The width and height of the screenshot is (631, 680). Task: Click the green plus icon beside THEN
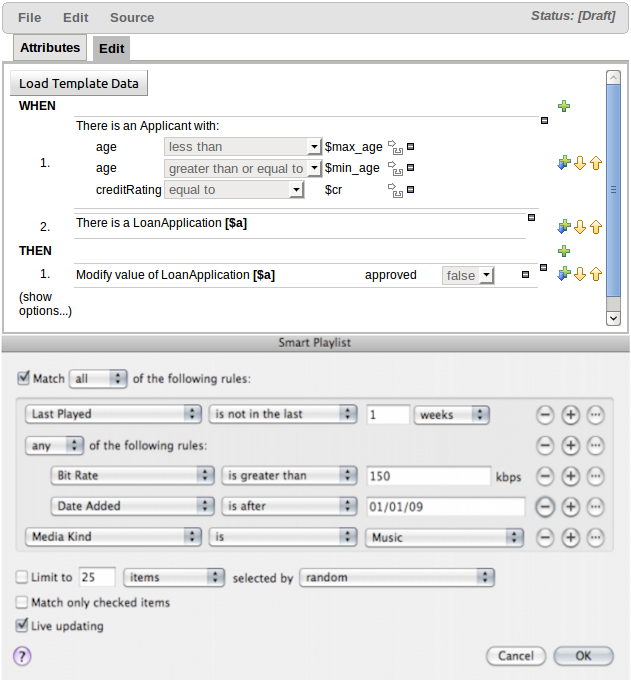pos(564,251)
